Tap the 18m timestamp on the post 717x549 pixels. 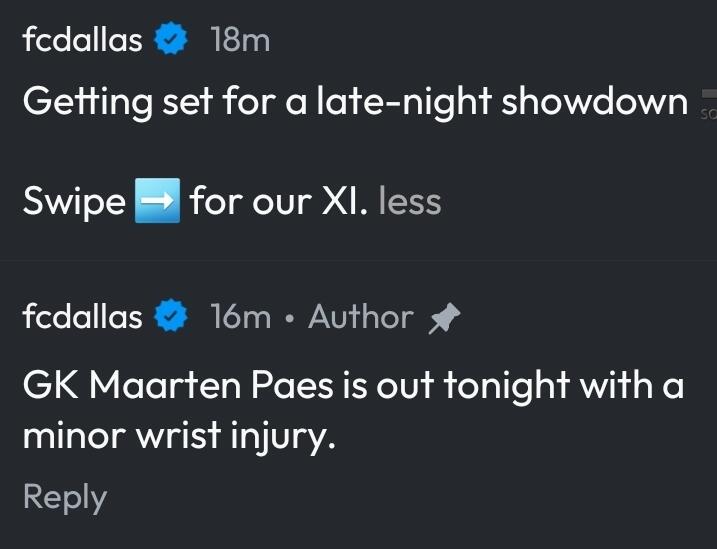240,41
